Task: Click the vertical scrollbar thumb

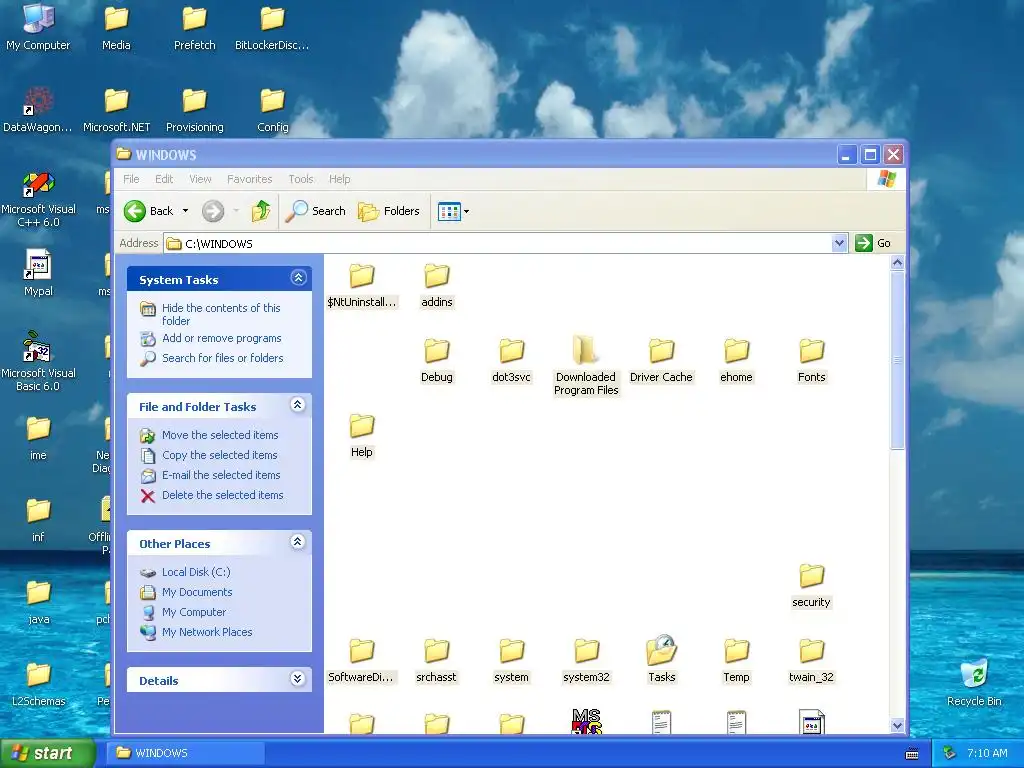Action: tap(897, 360)
